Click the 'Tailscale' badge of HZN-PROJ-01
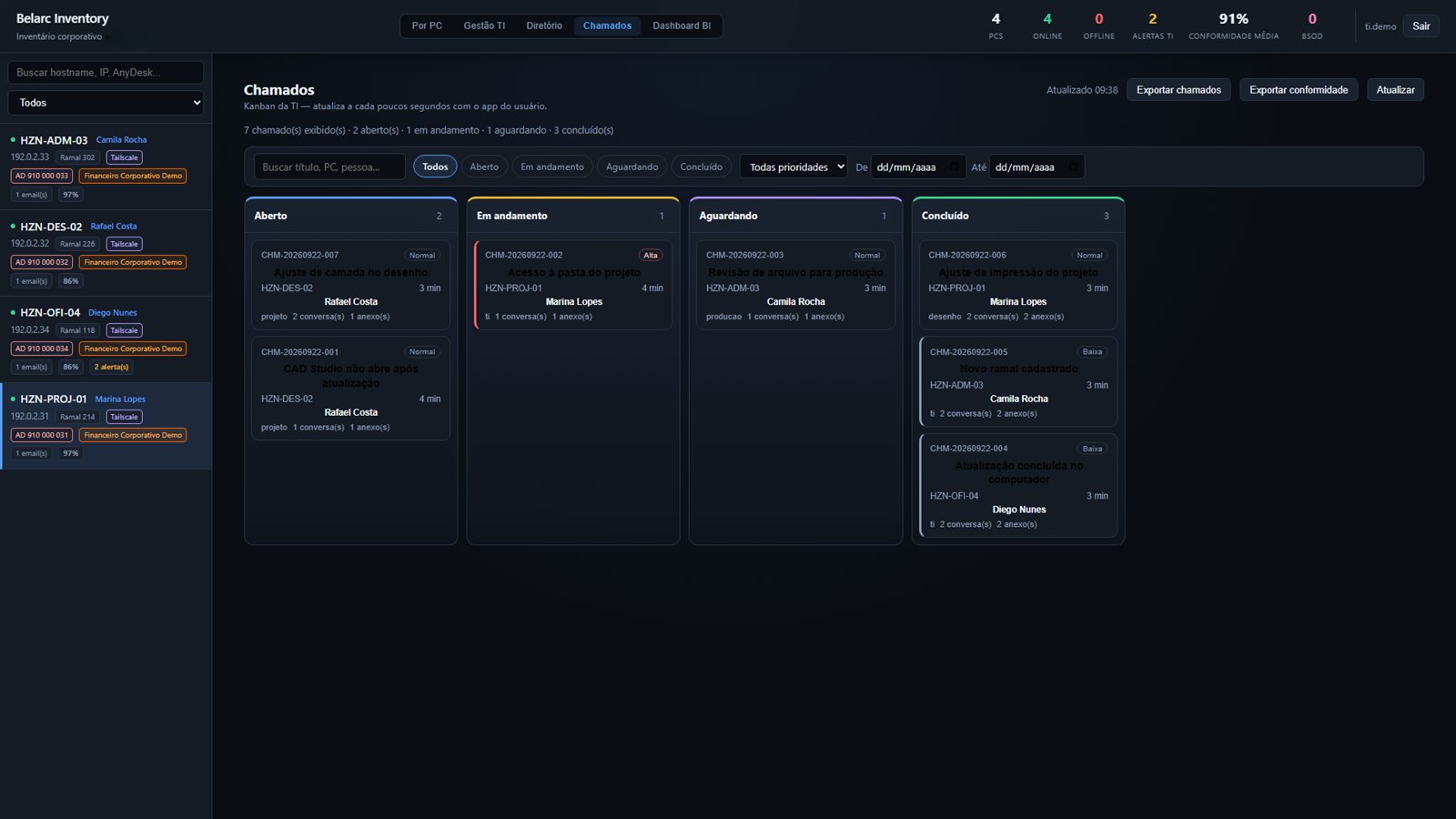This screenshot has height=819, width=1456. tap(124, 417)
